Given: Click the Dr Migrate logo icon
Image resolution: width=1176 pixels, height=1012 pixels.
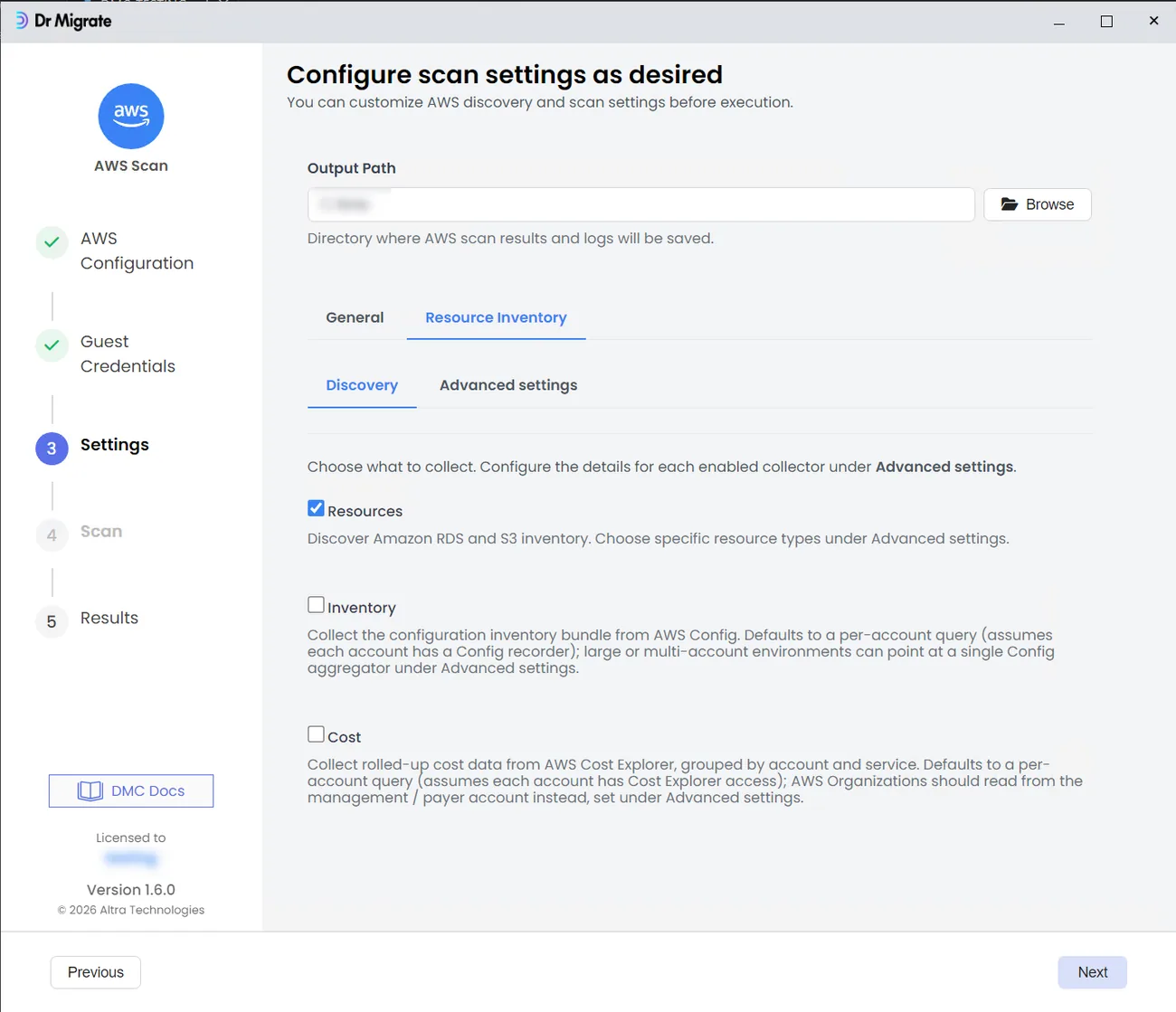Looking at the screenshot, I should click(x=22, y=21).
